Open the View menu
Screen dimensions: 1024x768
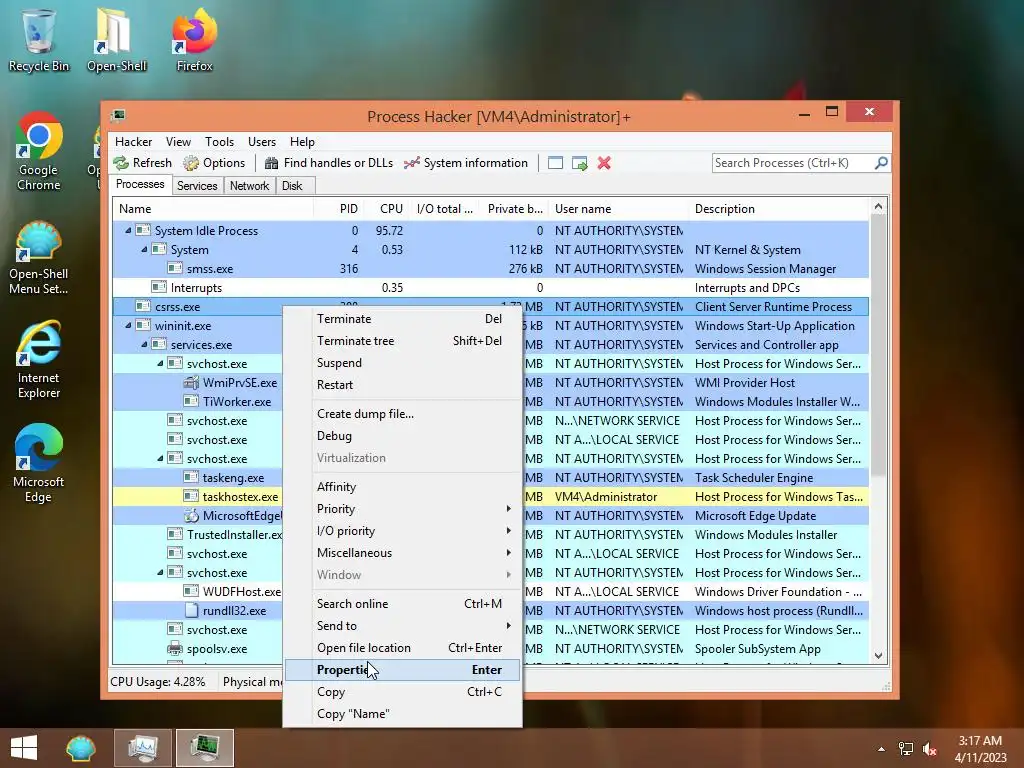pyautogui.click(x=178, y=142)
